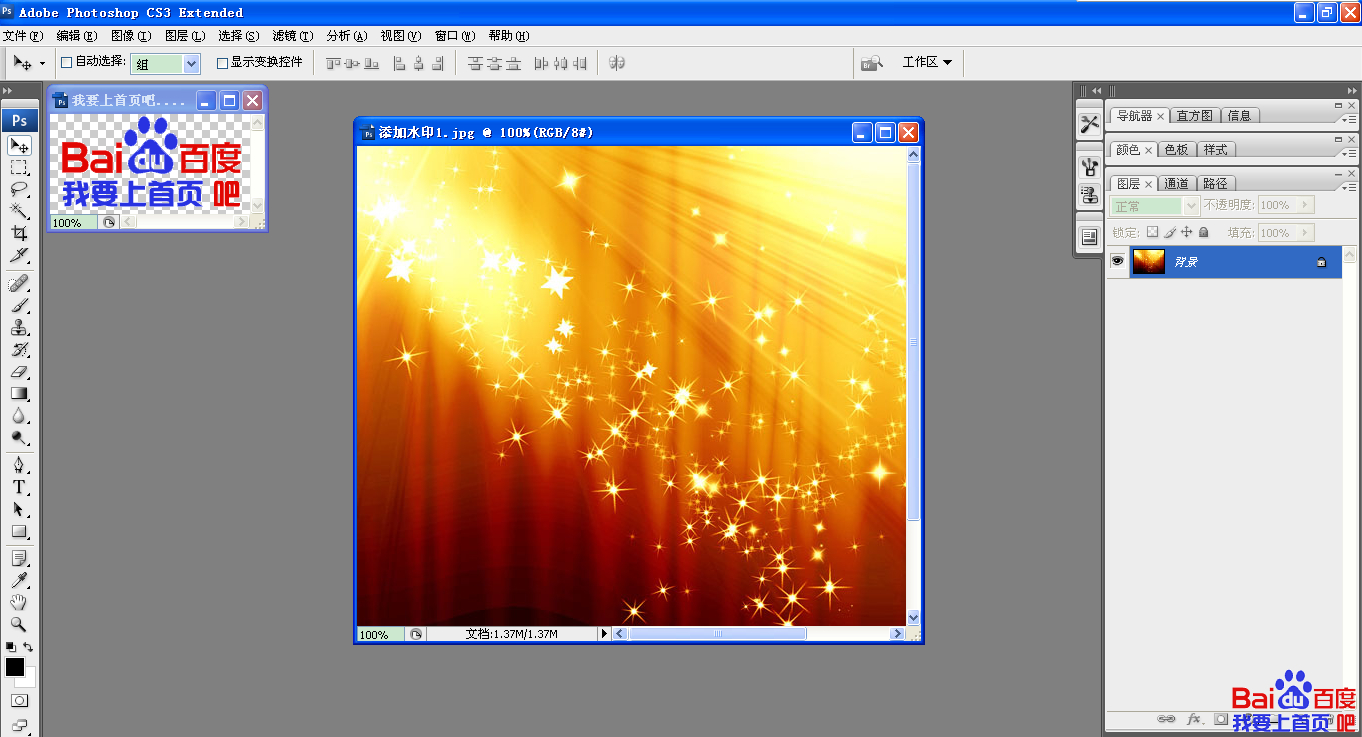1362x737 pixels.
Task: Expand the toolbox to double columns
Action: 8,90
